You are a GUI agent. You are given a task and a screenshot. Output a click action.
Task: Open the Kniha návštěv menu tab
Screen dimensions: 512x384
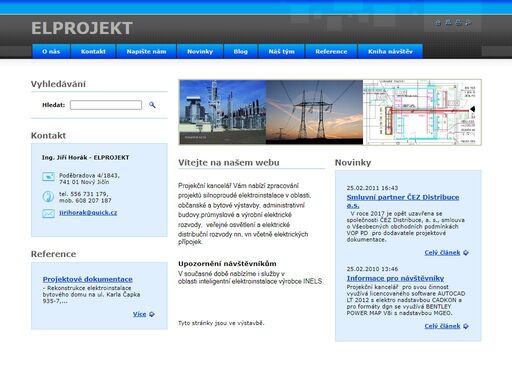(390, 51)
